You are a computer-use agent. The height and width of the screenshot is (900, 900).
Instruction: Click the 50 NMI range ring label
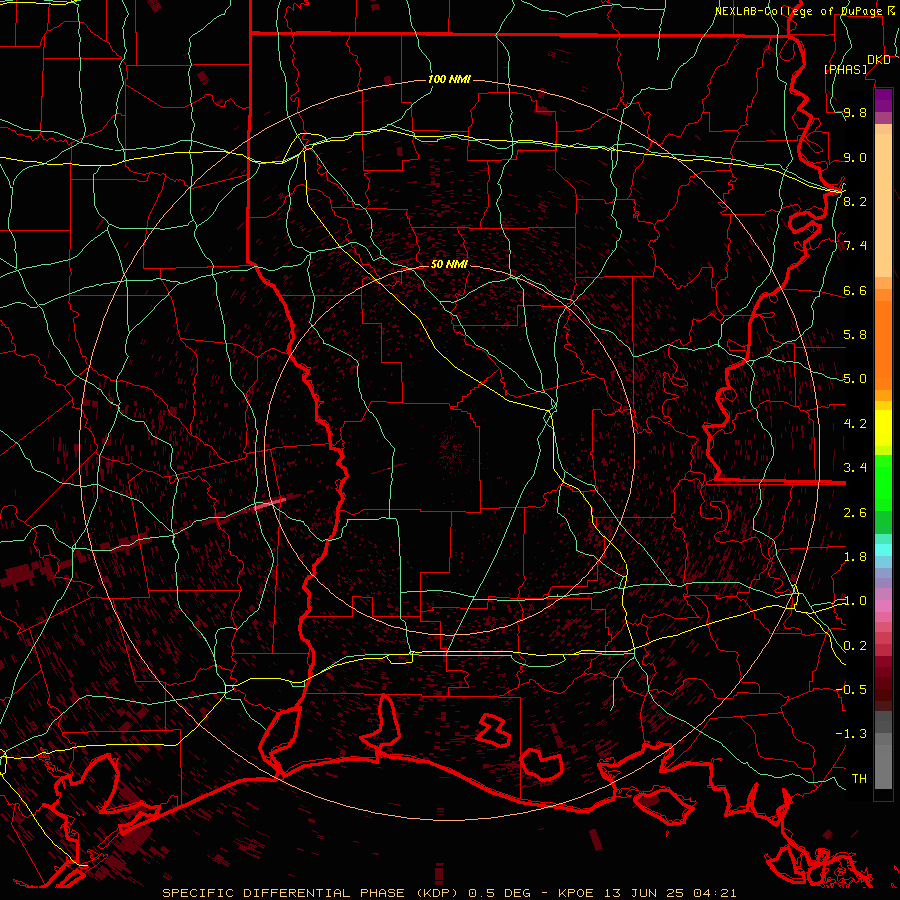[449, 264]
